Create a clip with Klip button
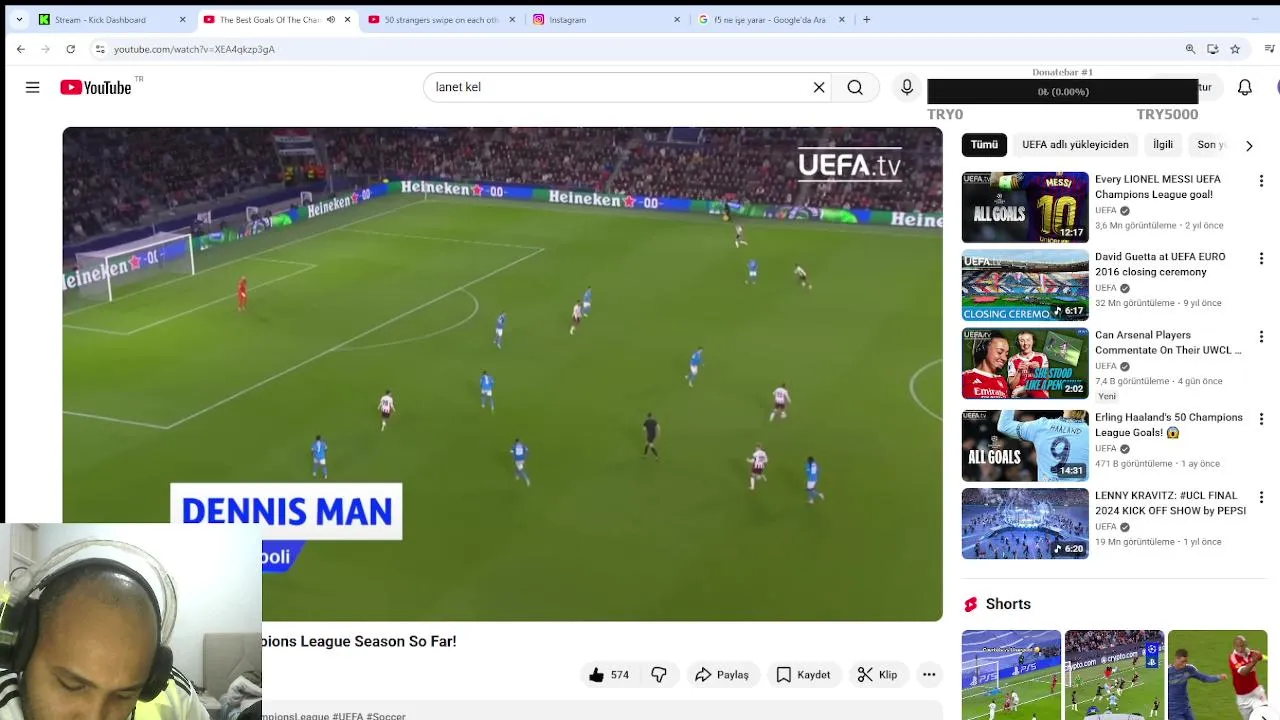Viewport: 1280px width, 720px height. coord(877,675)
